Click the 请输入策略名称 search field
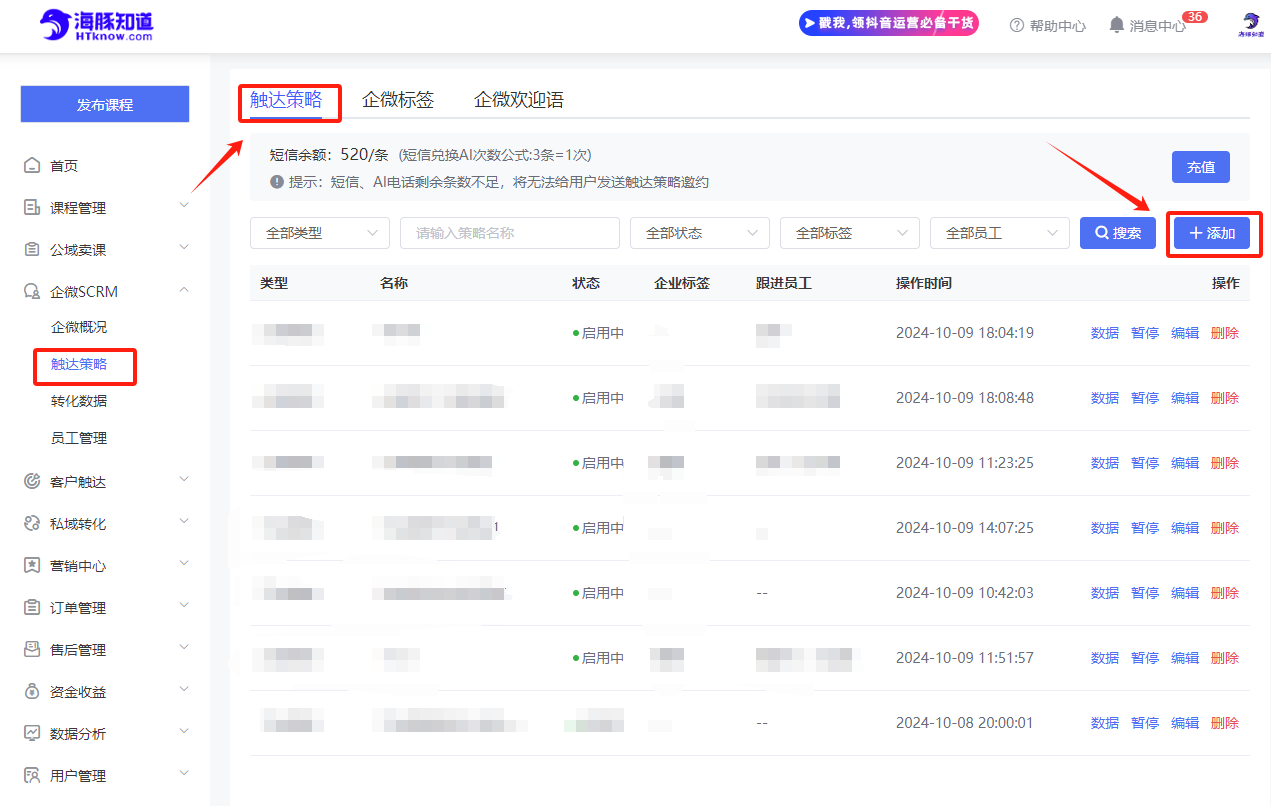Screen dimensions: 1271x806 [510, 233]
